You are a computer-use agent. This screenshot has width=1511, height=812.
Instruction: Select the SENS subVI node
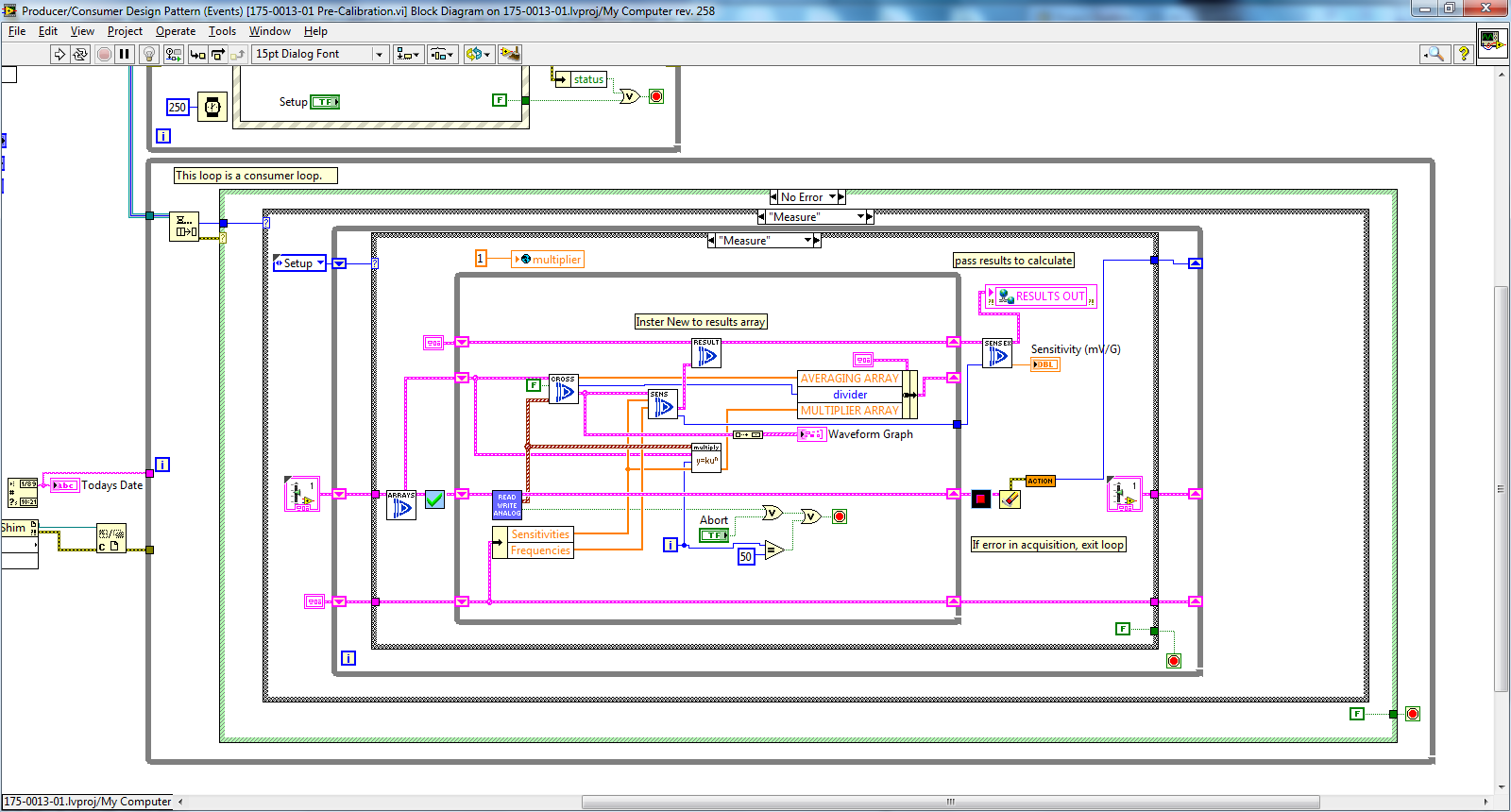[x=662, y=404]
